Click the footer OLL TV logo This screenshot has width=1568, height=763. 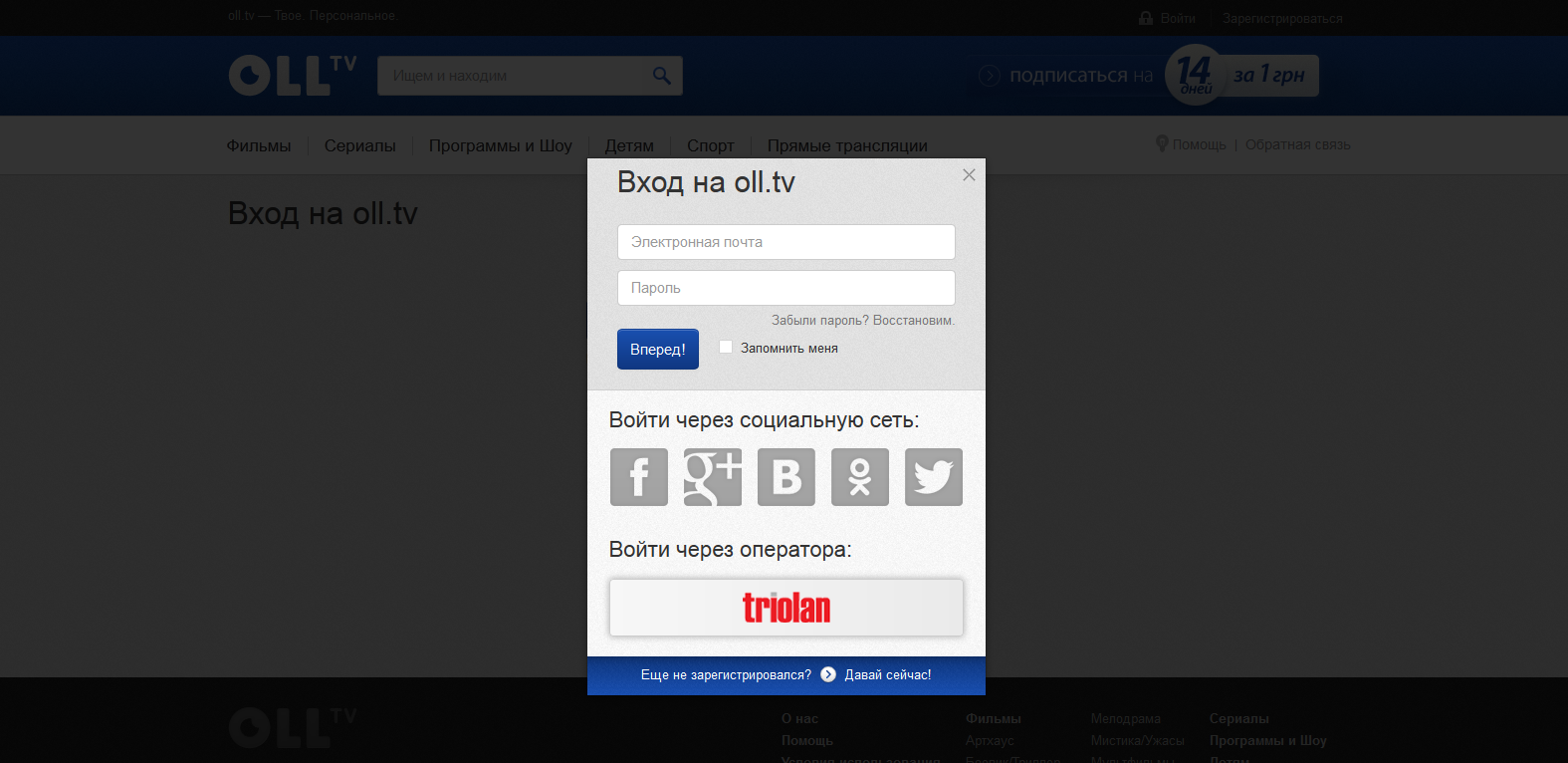[293, 728]
